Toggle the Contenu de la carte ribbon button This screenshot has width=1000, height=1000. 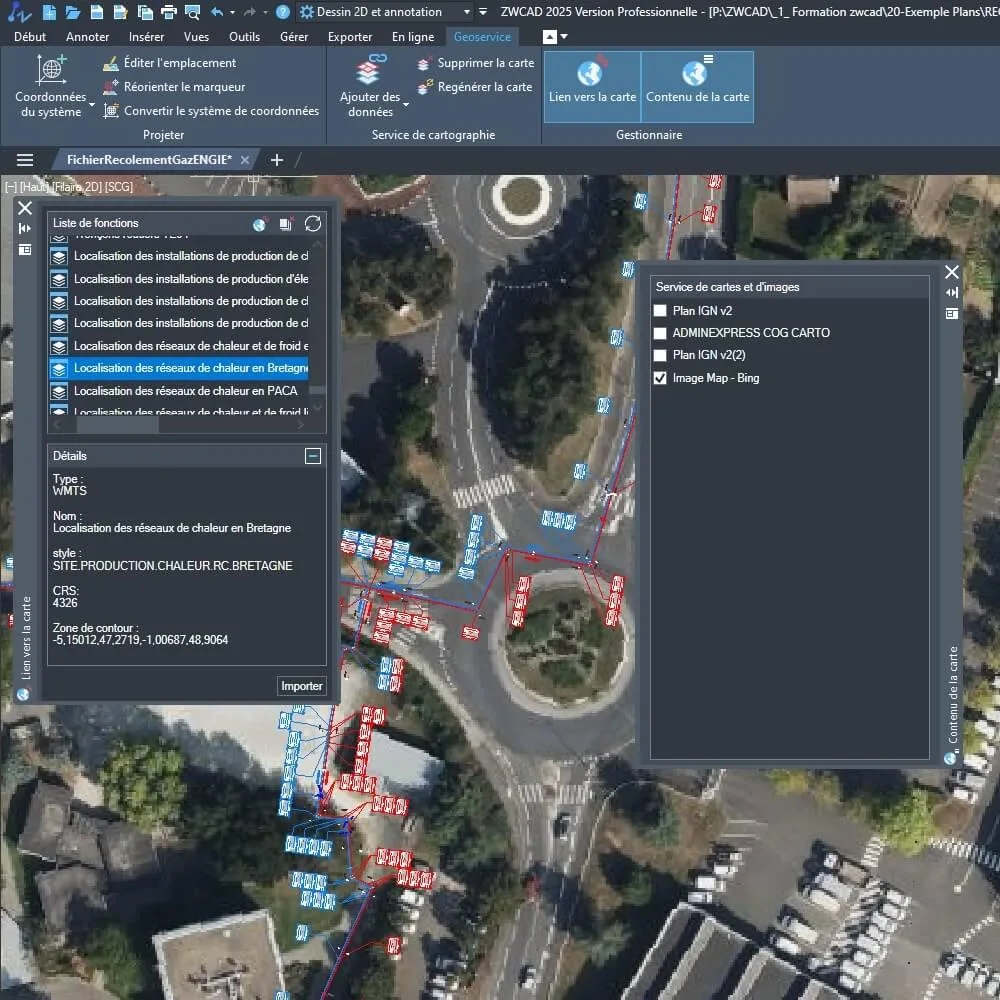pos(697,86)
